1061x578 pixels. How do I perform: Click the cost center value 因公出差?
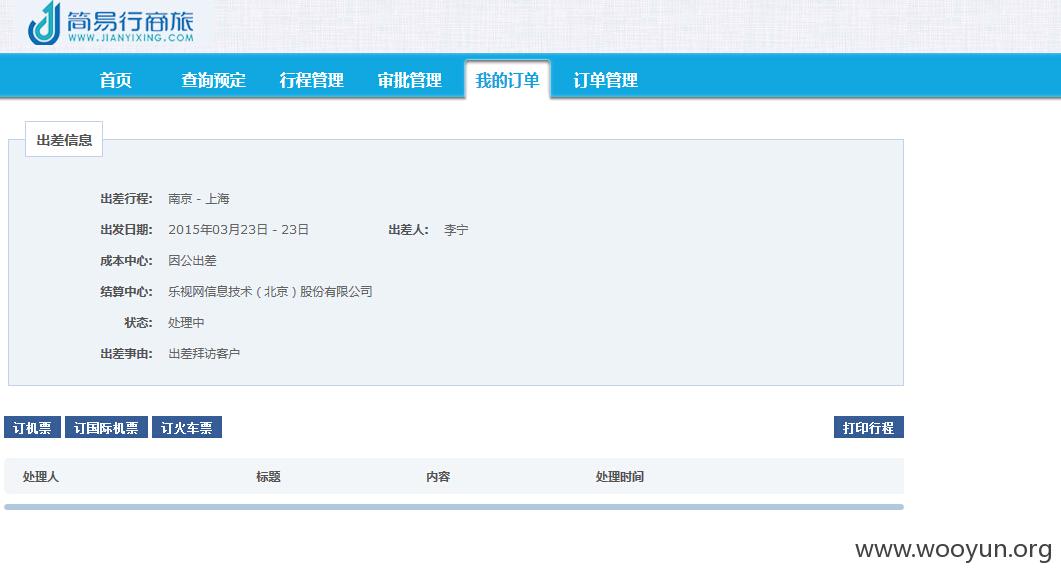click(192, 261)
